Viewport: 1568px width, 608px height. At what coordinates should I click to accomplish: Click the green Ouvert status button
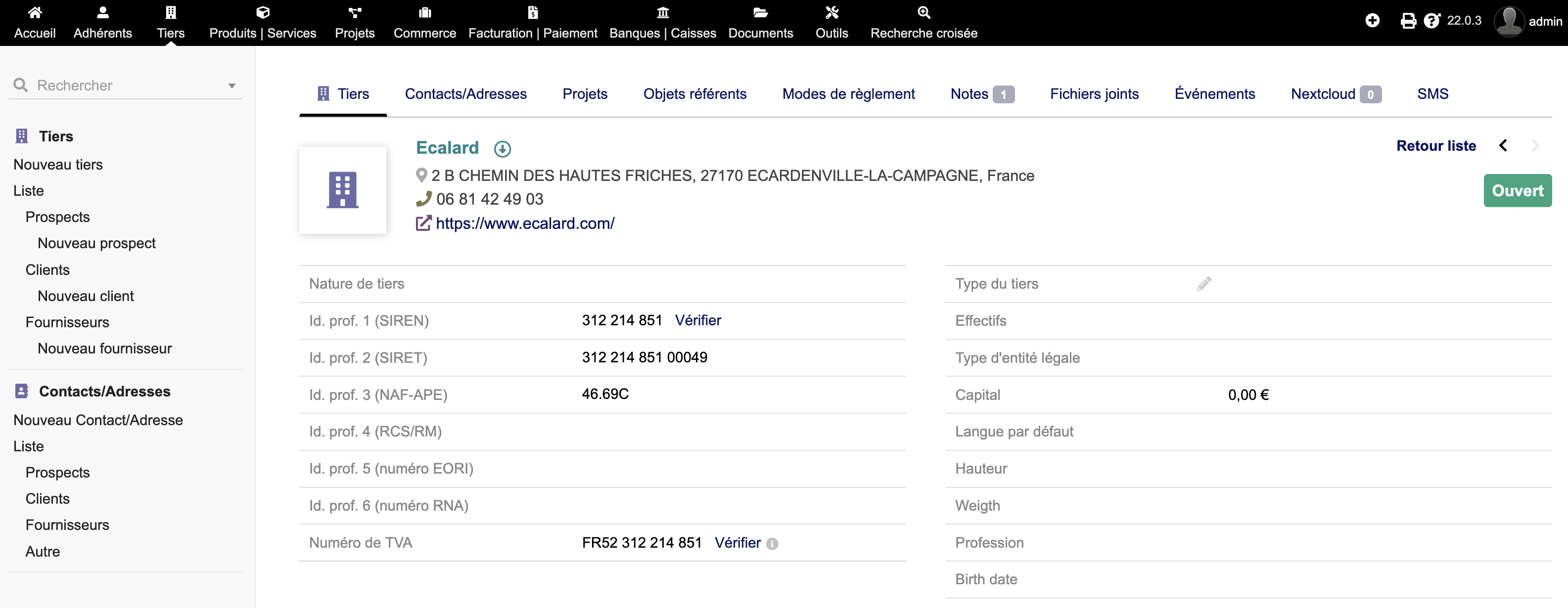[x=1517, y=191]
